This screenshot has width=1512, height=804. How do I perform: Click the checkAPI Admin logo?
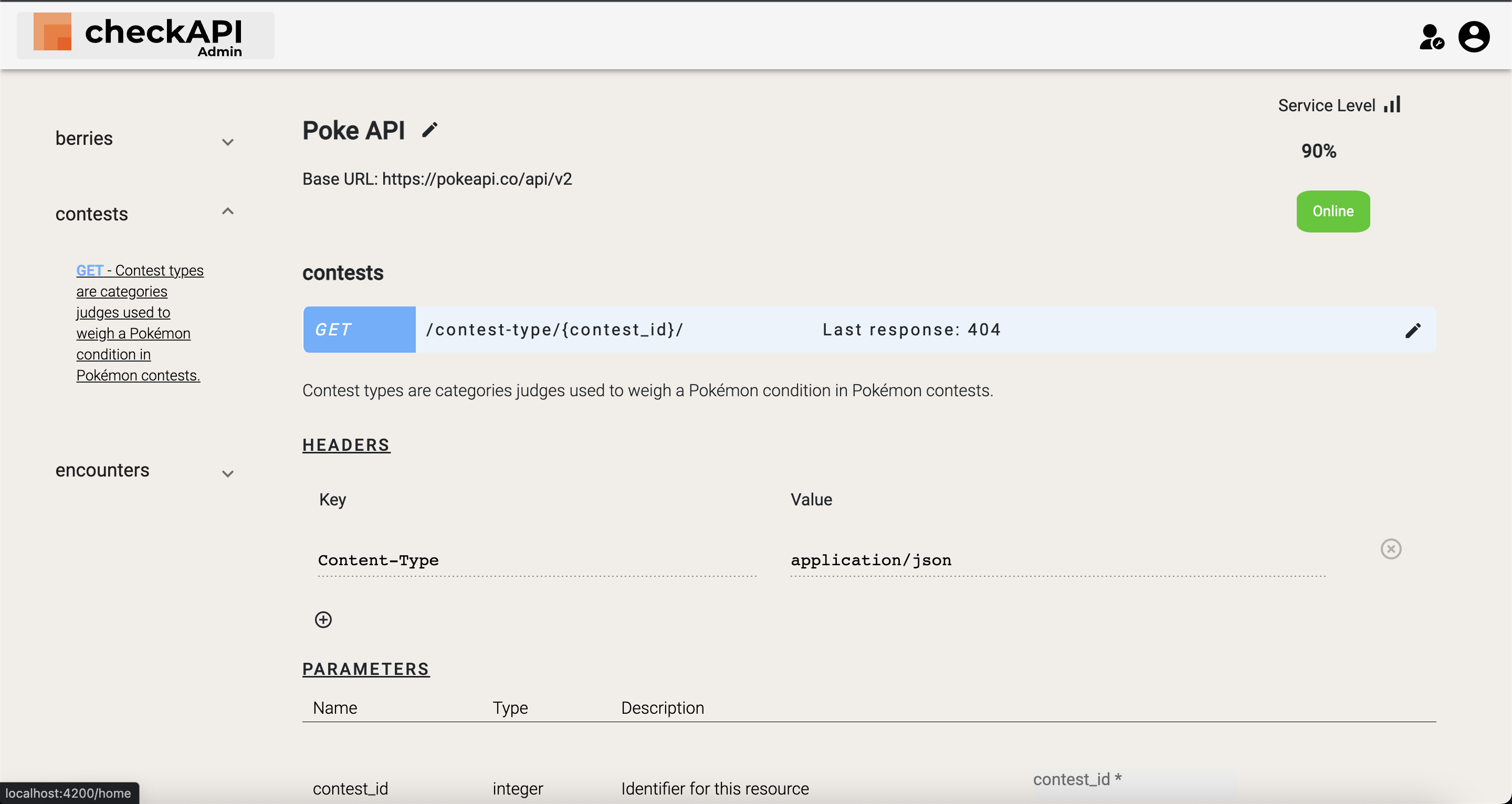(x=145, y=35)
